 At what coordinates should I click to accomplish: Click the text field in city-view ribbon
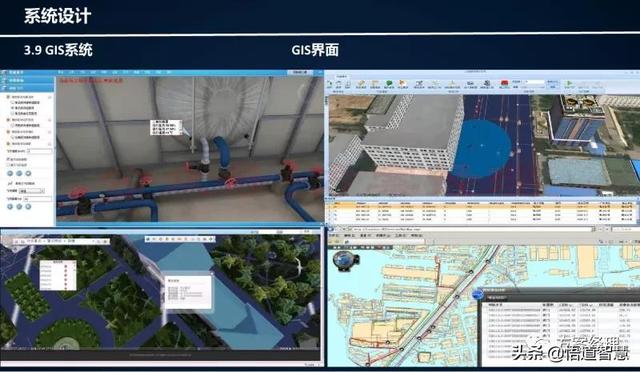[535, 82]
